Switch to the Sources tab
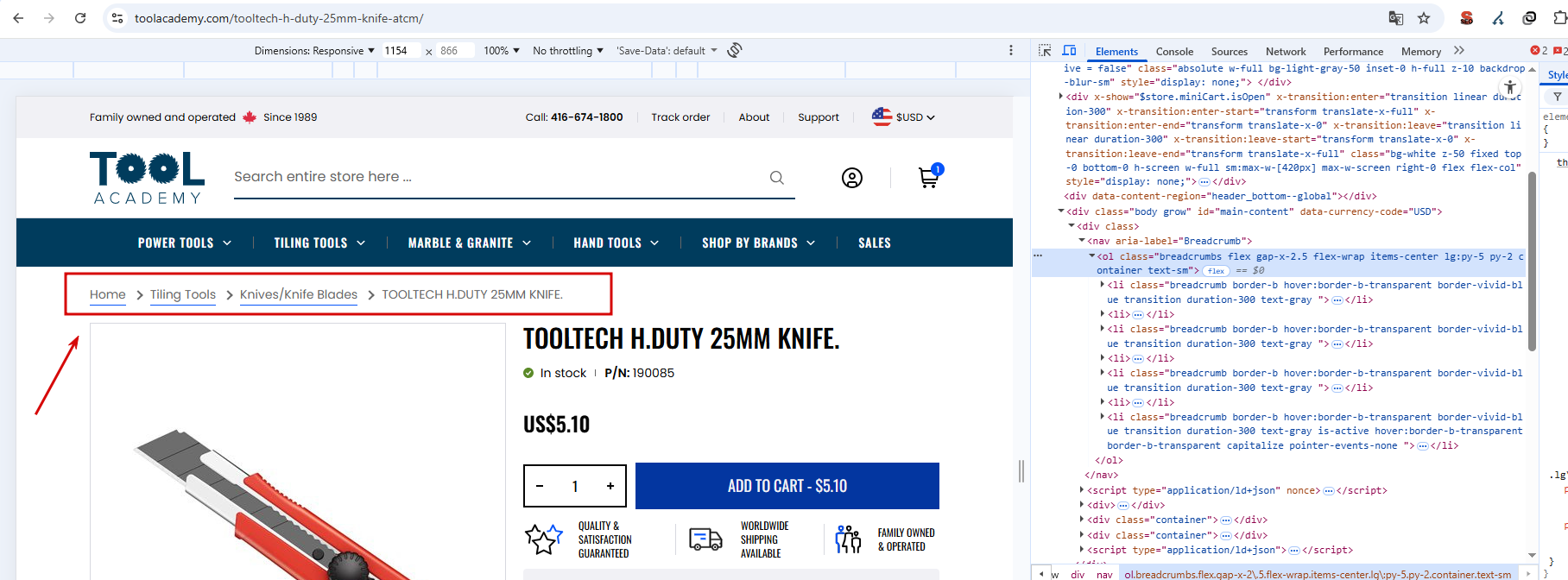 click(x=1230, y=52)
